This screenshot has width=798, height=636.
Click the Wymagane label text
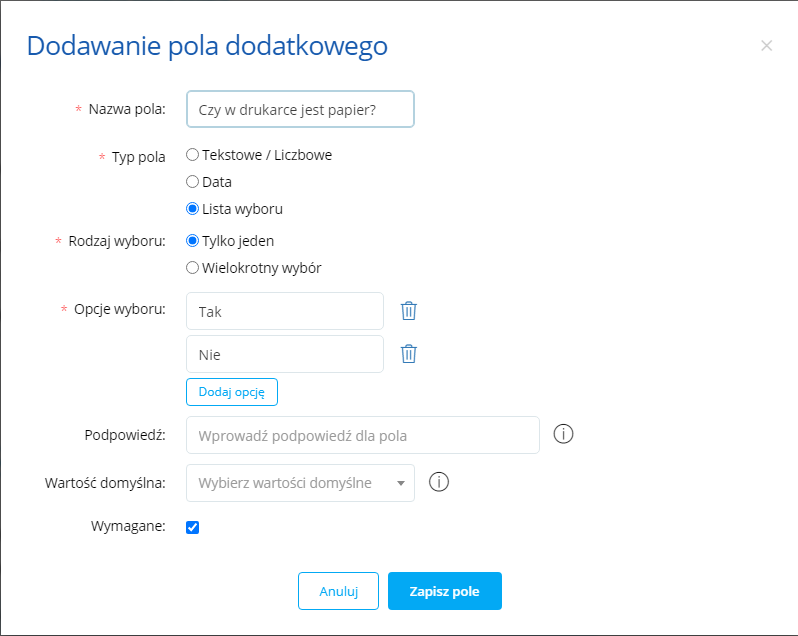pos(128,527)
